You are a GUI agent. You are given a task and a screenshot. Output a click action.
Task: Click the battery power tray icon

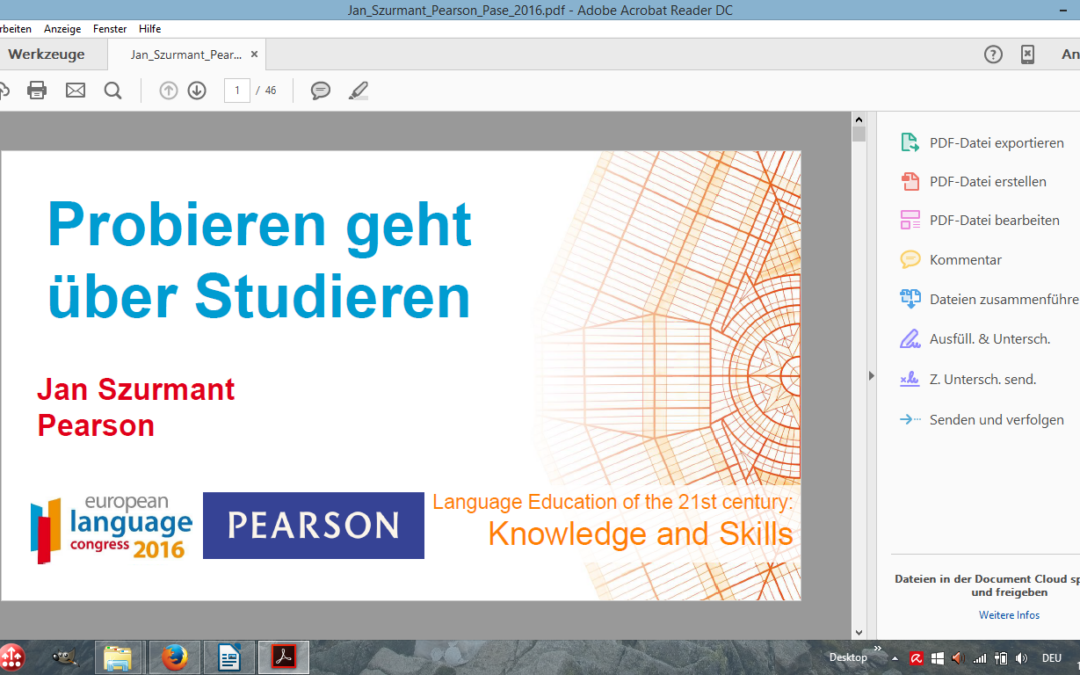coord(1001,658)
